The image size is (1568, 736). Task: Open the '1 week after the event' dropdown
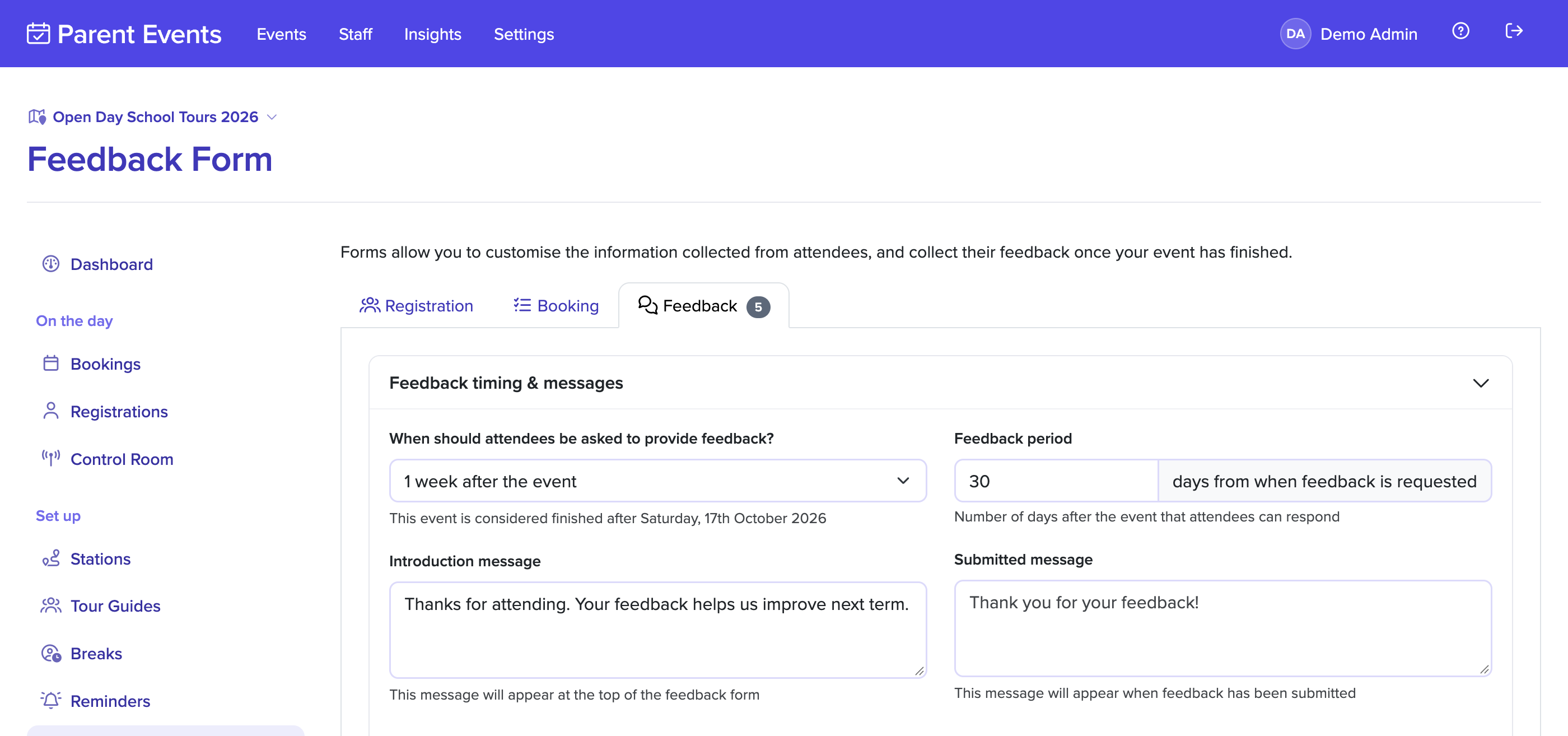tap(657, 481)
